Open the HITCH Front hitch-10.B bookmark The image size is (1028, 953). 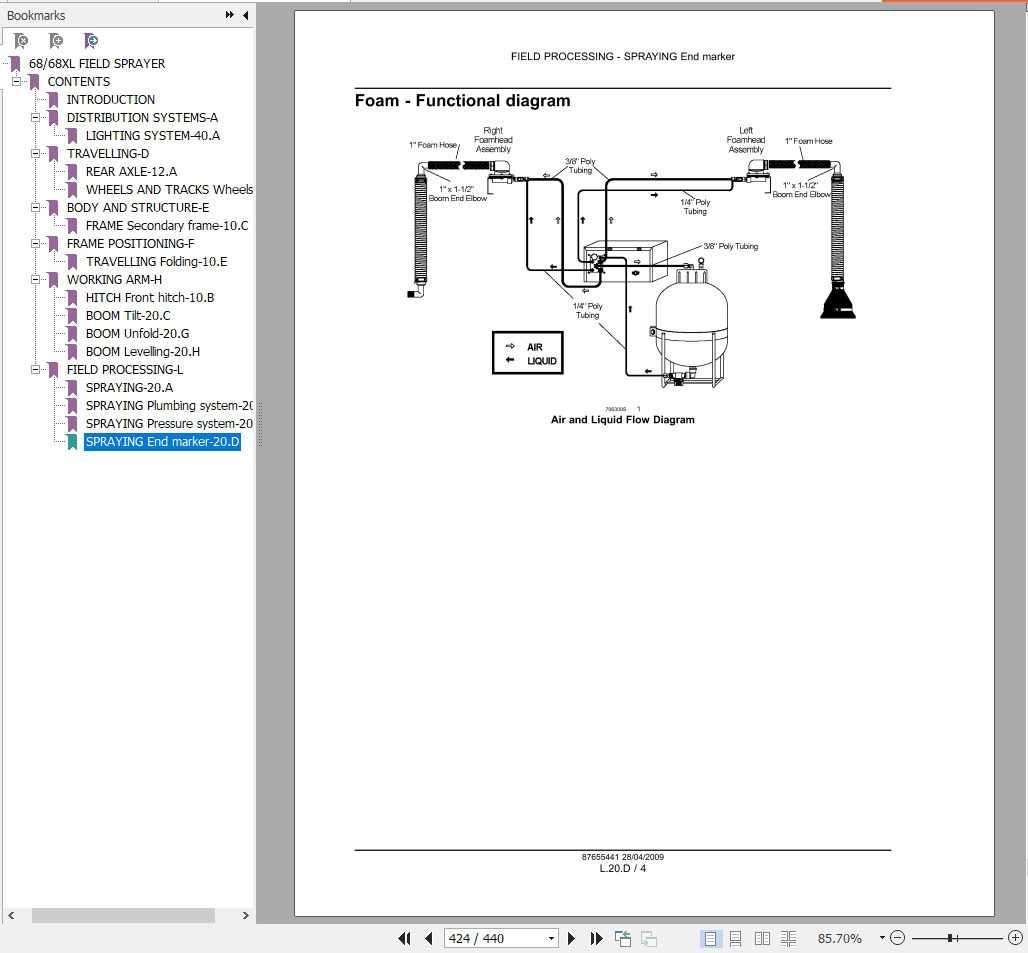[150, 298]
